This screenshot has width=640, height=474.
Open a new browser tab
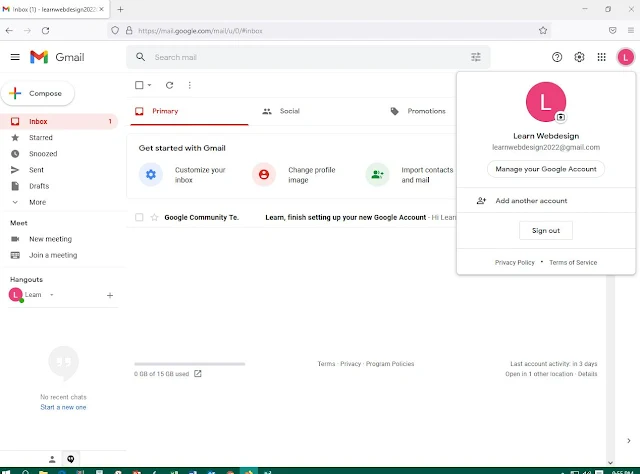tap(120, 9)
